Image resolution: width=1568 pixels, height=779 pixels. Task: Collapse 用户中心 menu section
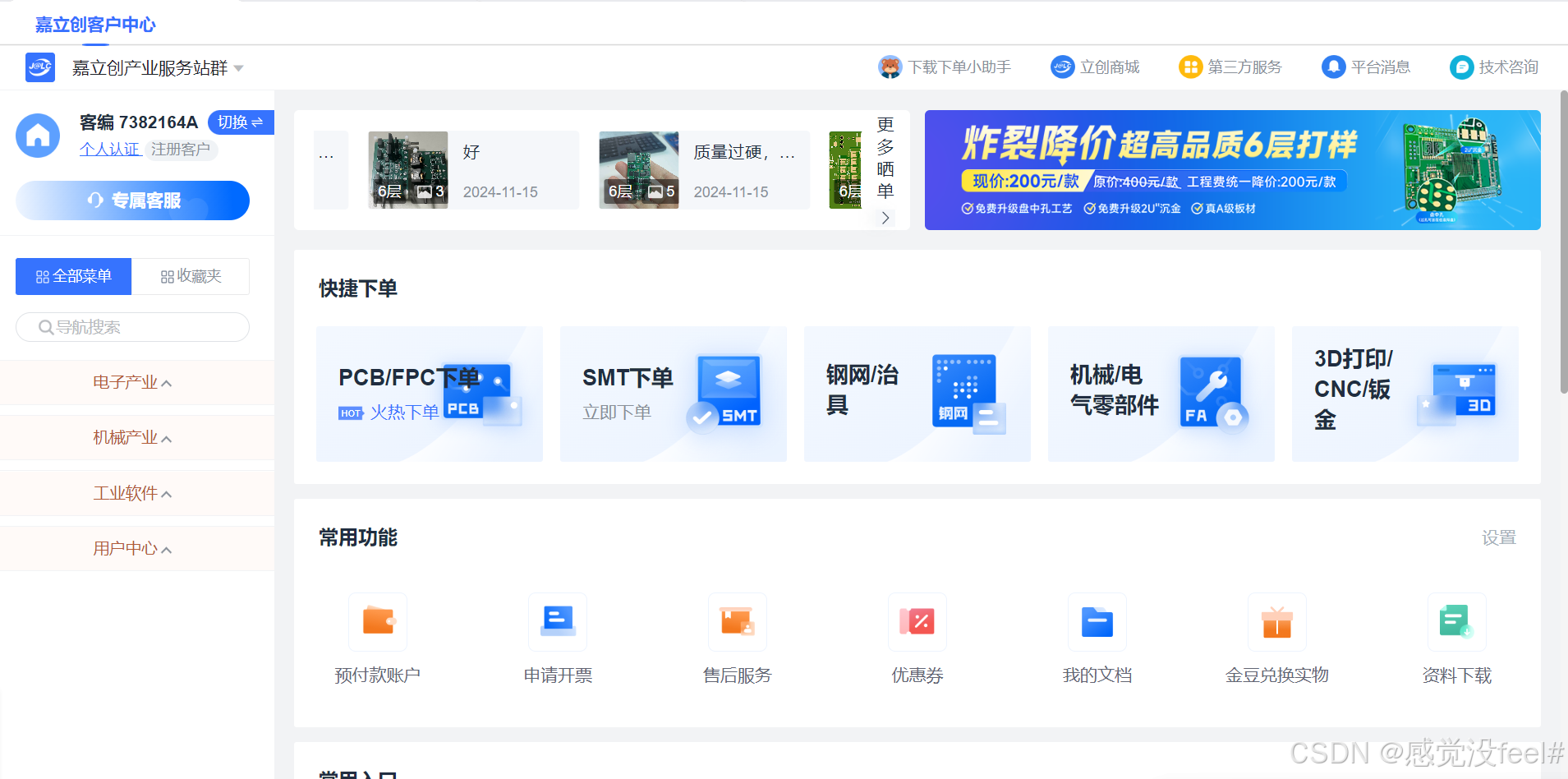pos(137,549)
